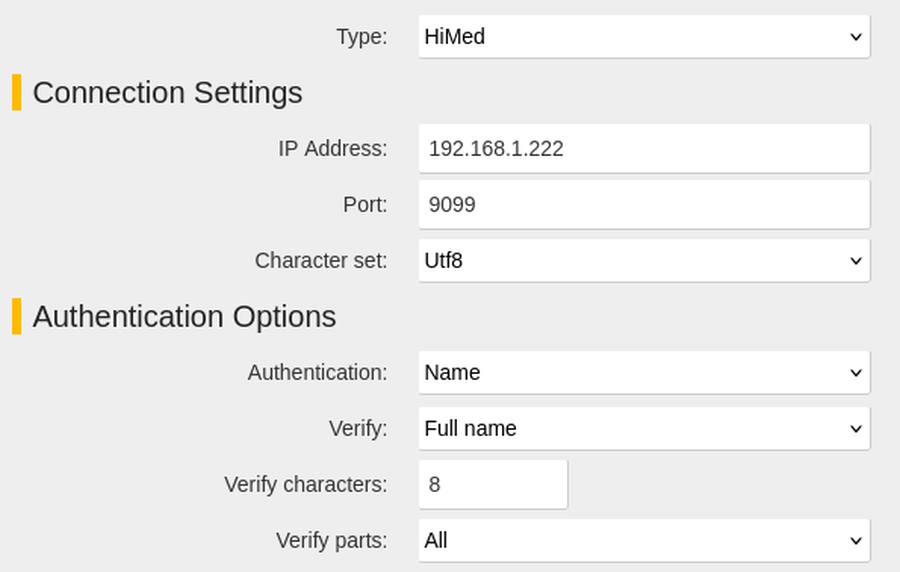Open the Character set dropdown showing Utf8
Viewport: 900px width, 572px height.
click(644, 260)
